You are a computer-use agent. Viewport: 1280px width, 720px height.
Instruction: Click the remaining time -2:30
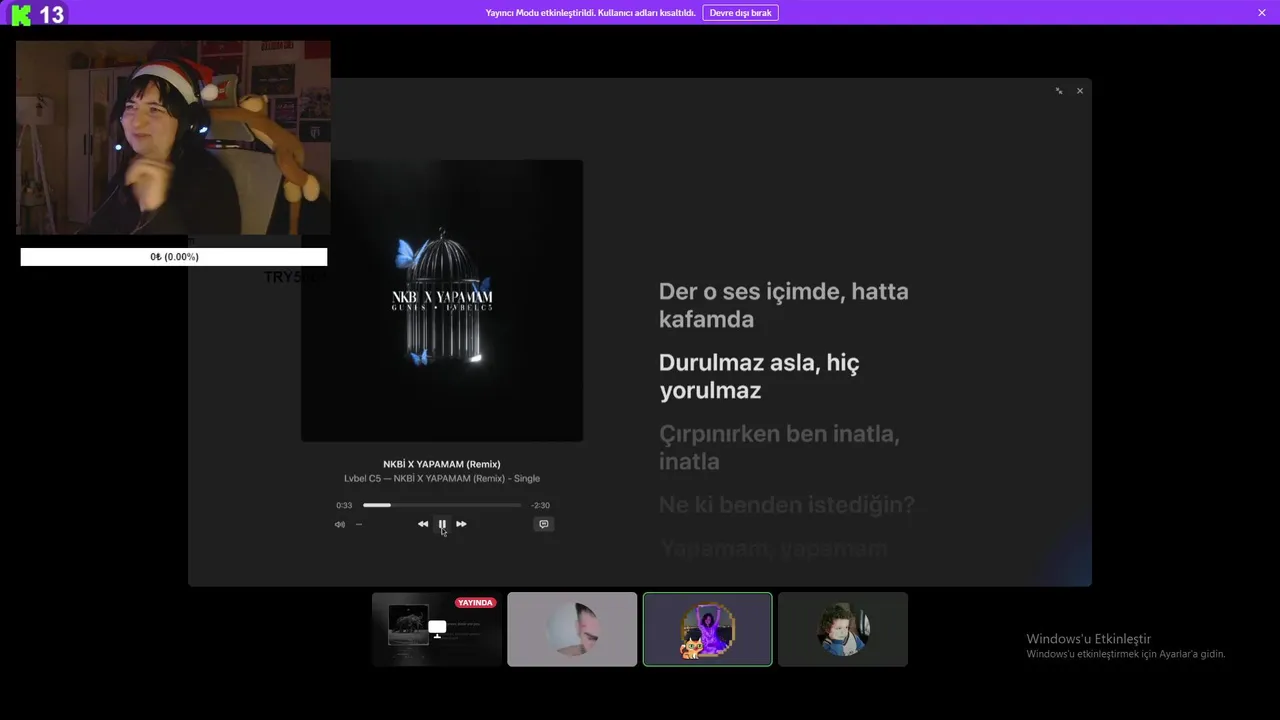[x=540, y=505]
